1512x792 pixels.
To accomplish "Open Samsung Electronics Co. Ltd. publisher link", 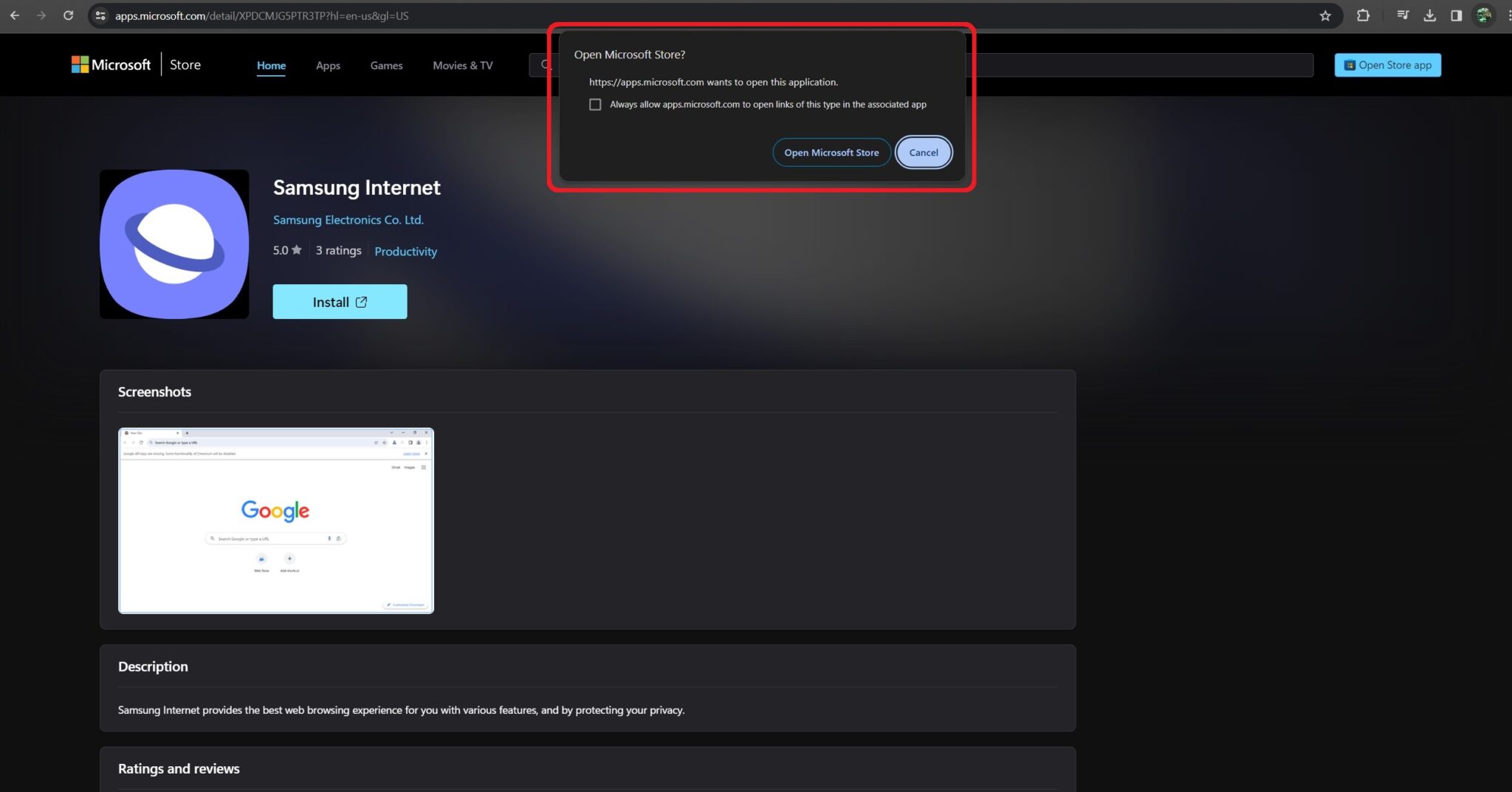I will [348, 219].
